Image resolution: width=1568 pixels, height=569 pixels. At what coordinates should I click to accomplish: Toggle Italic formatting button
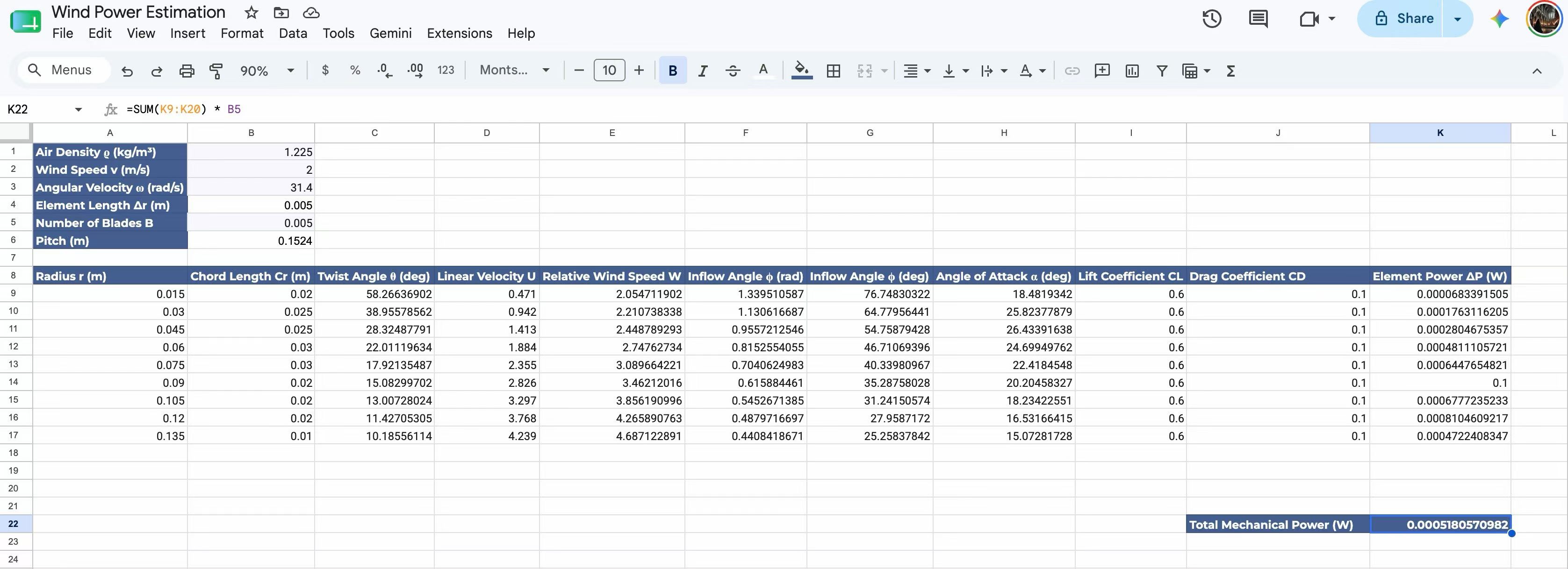coord(703,71)
